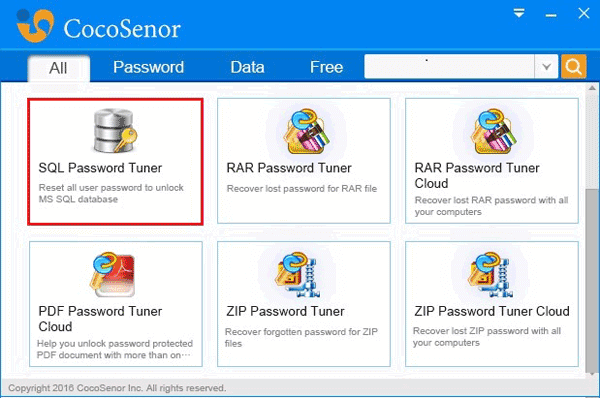Open the 'ZIP Password Tuner Cloud' title link
Viewport: 600px width, 398px height.
[492, 311]
